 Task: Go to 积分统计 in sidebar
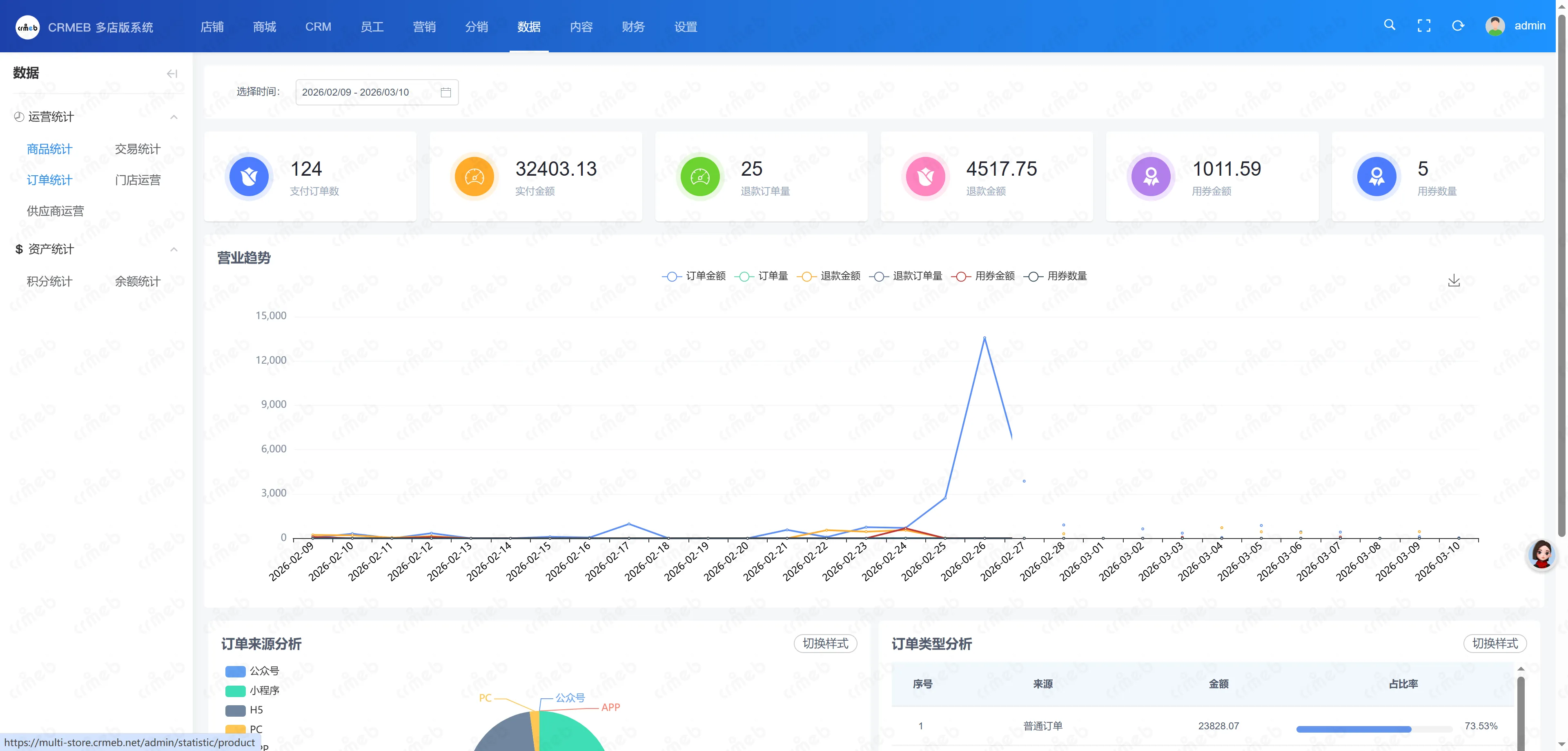pos(49,282)
